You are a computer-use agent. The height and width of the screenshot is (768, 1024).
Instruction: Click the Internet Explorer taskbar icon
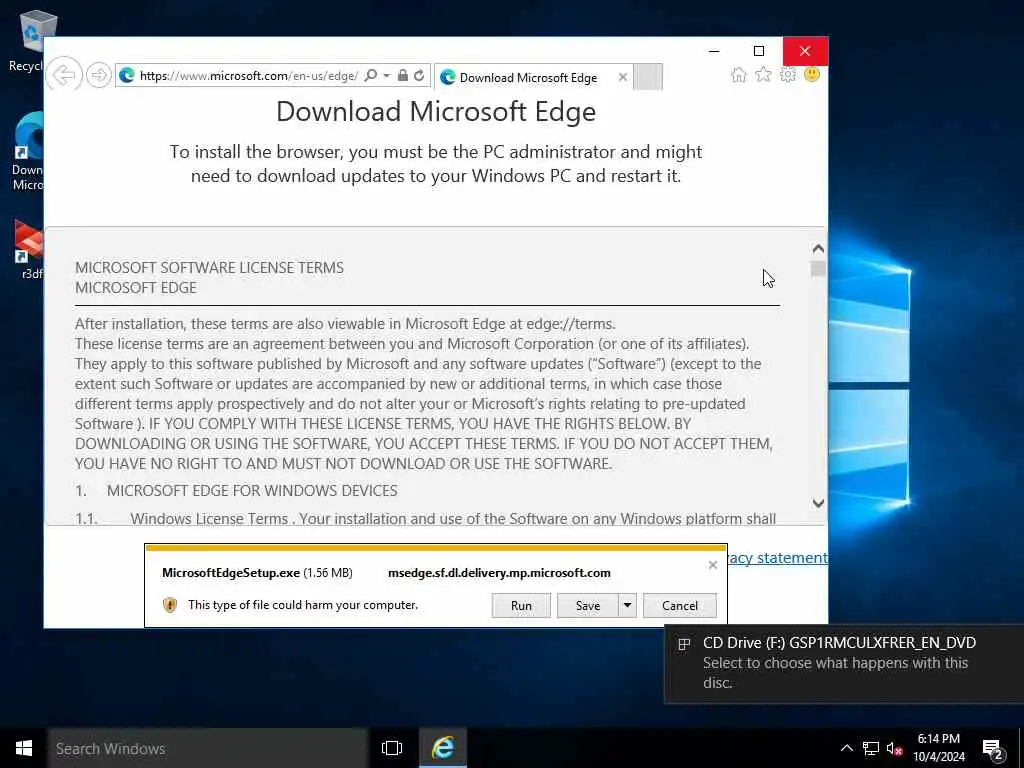pos(443,748)
